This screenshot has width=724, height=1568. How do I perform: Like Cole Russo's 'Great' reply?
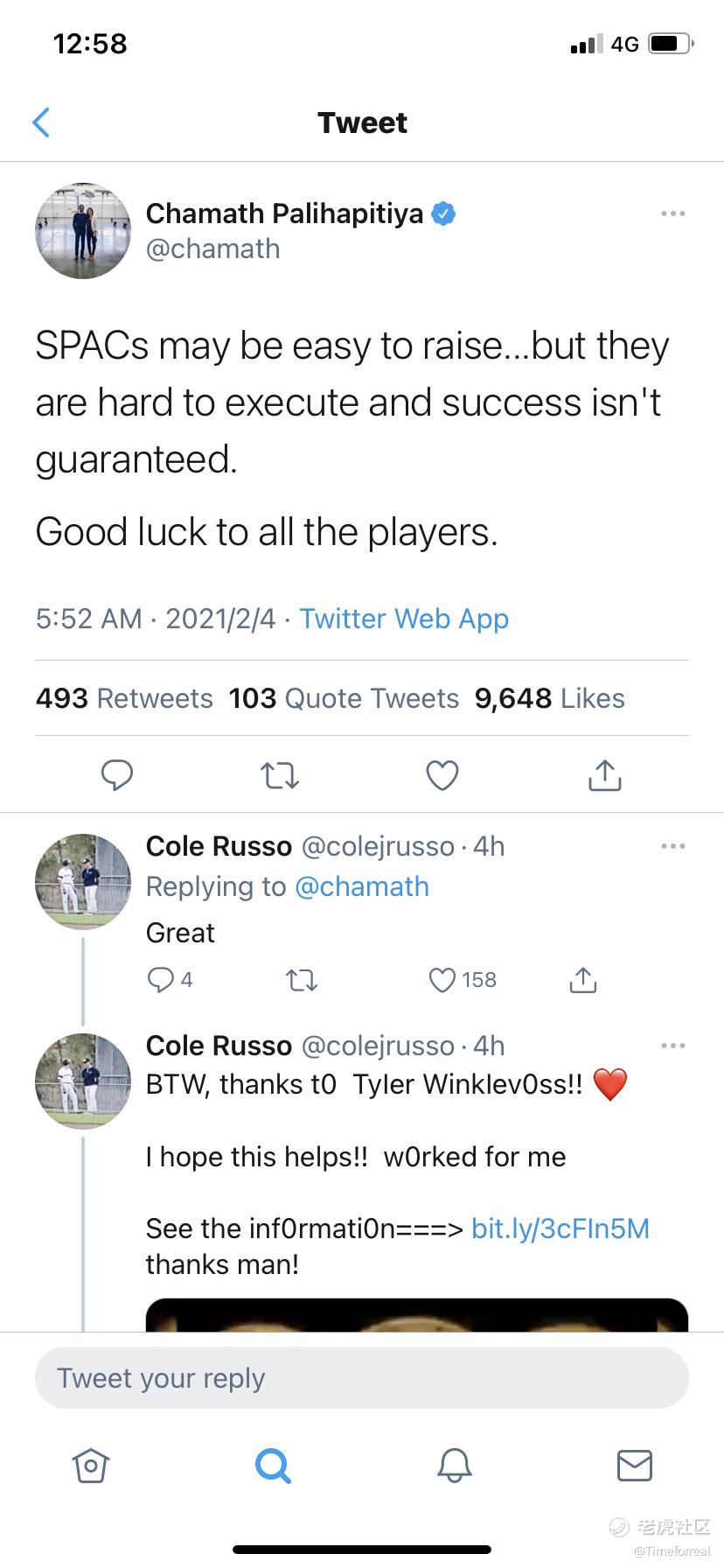coord(442,980)
